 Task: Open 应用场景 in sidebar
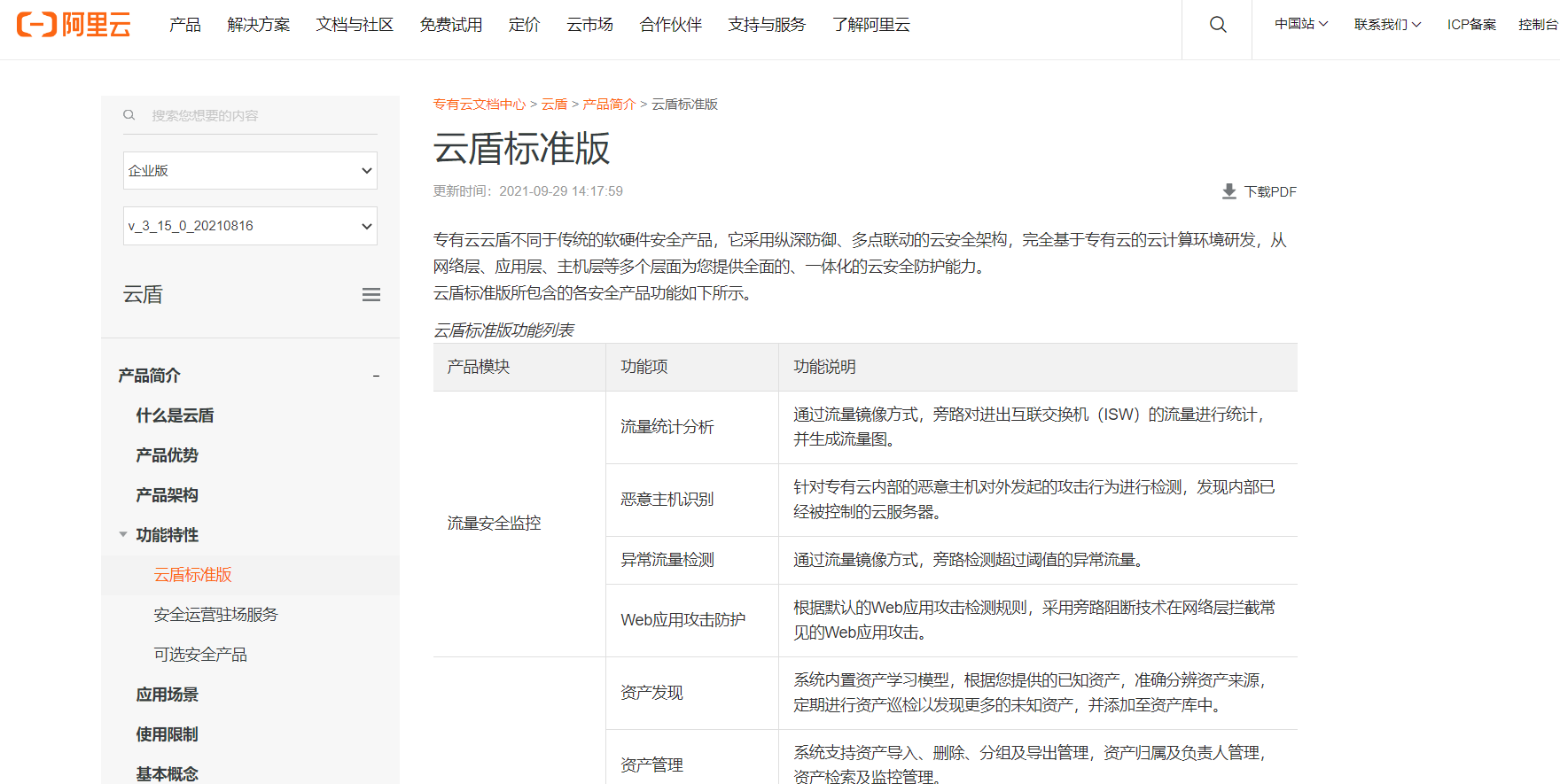[x=167, y=695]
